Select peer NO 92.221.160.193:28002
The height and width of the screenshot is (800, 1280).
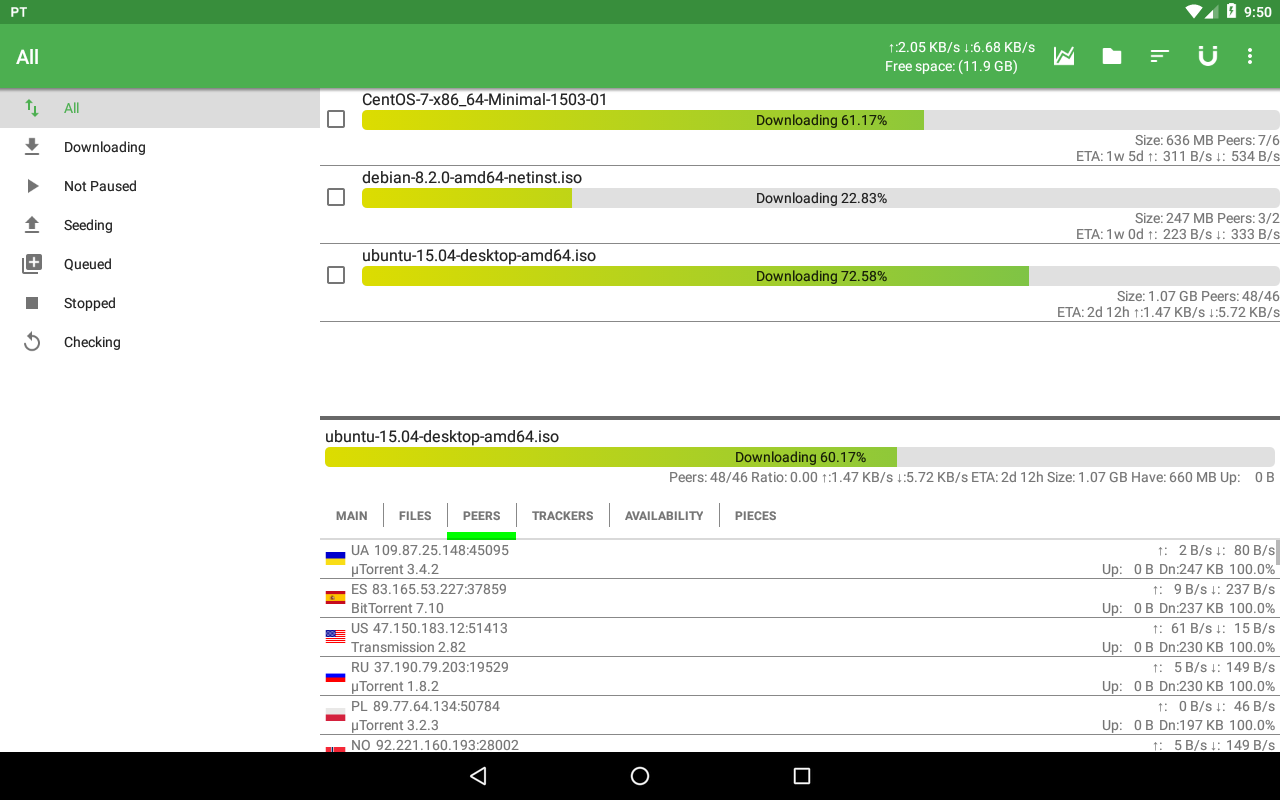pos(435,745)
